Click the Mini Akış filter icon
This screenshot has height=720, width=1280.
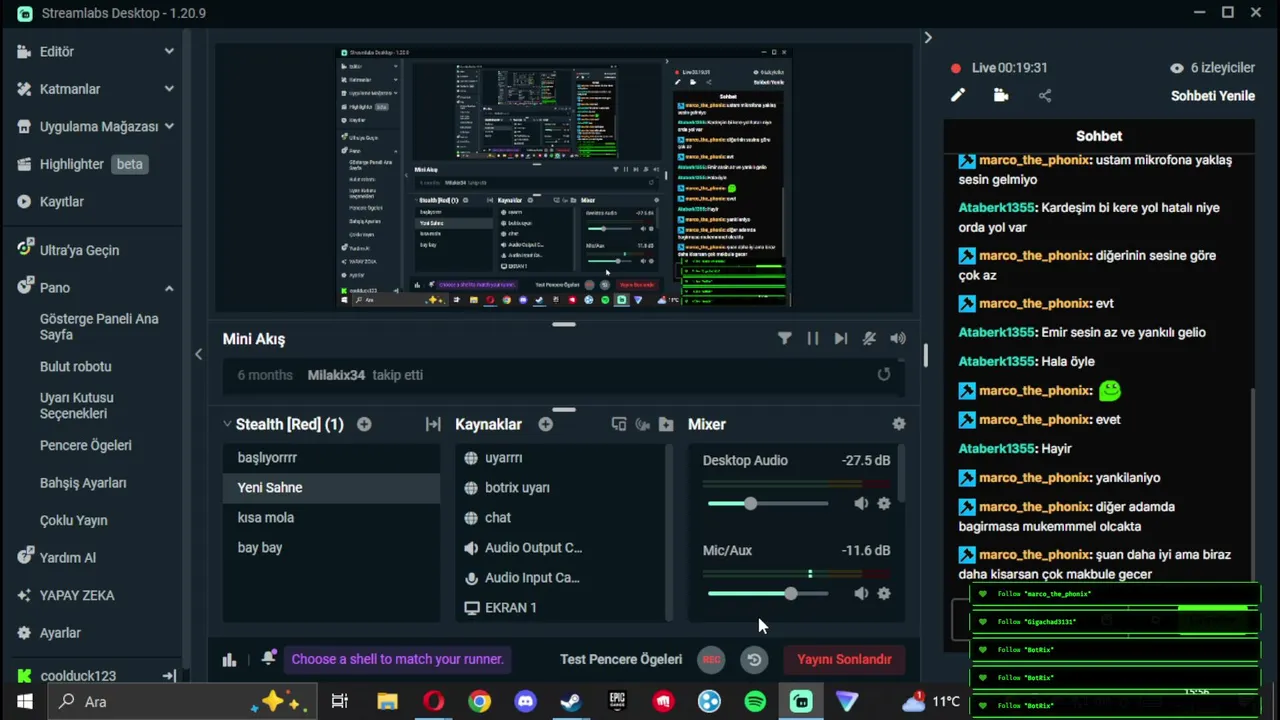785,339
